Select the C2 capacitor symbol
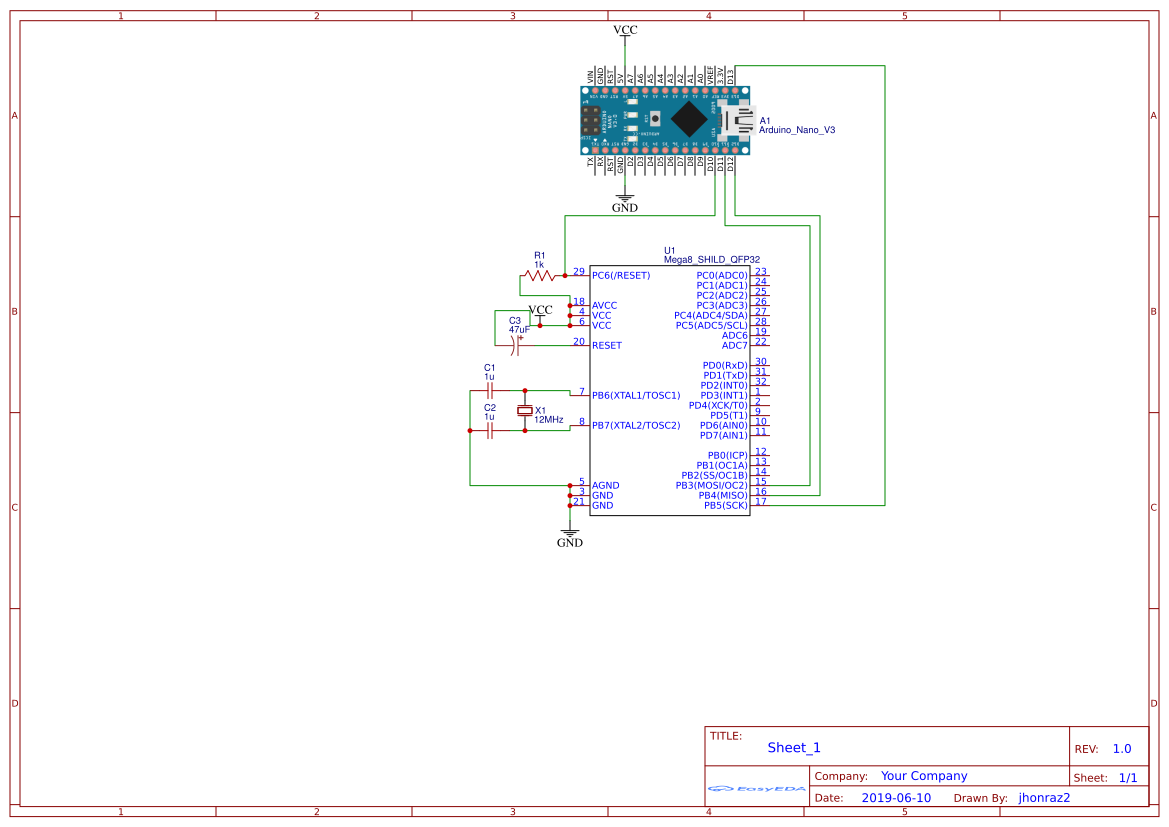 pos(490,430)
